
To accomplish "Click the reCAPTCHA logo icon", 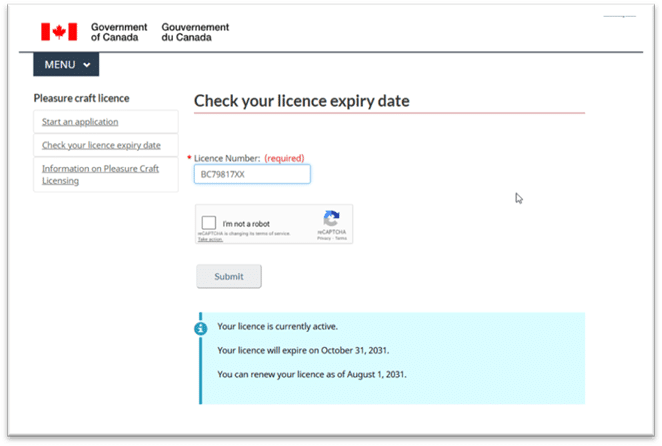I will [332, 217].
